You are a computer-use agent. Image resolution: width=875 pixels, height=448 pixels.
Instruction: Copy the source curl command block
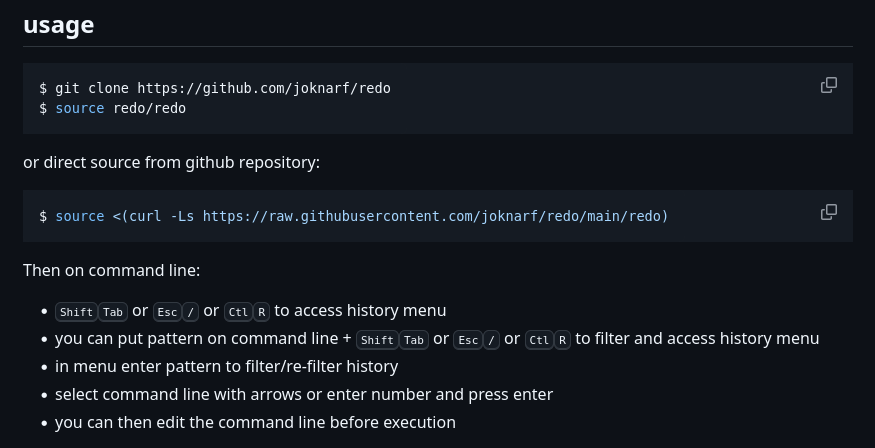[x=828, y=212]
